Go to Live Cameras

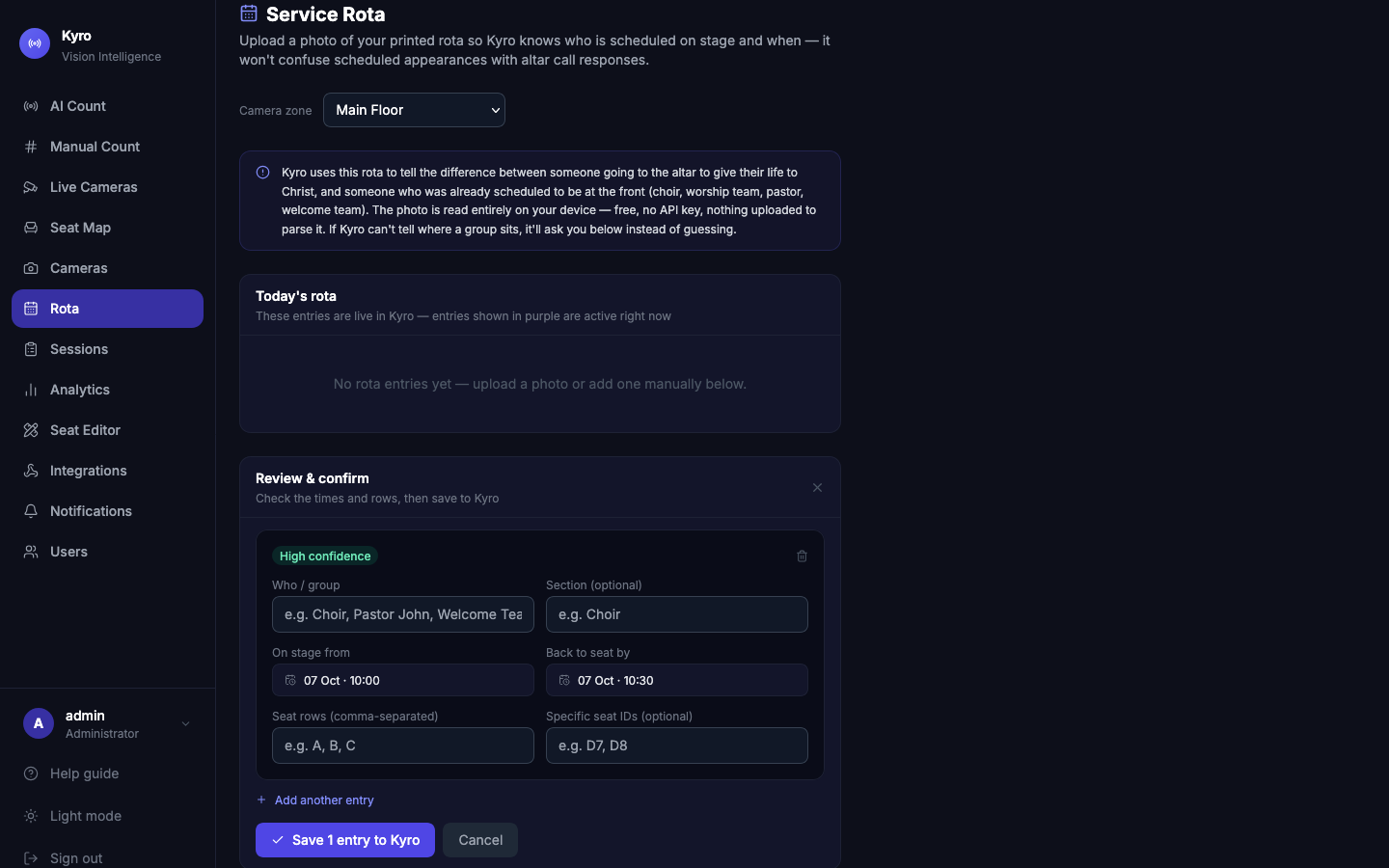click(x=107, y=187)
